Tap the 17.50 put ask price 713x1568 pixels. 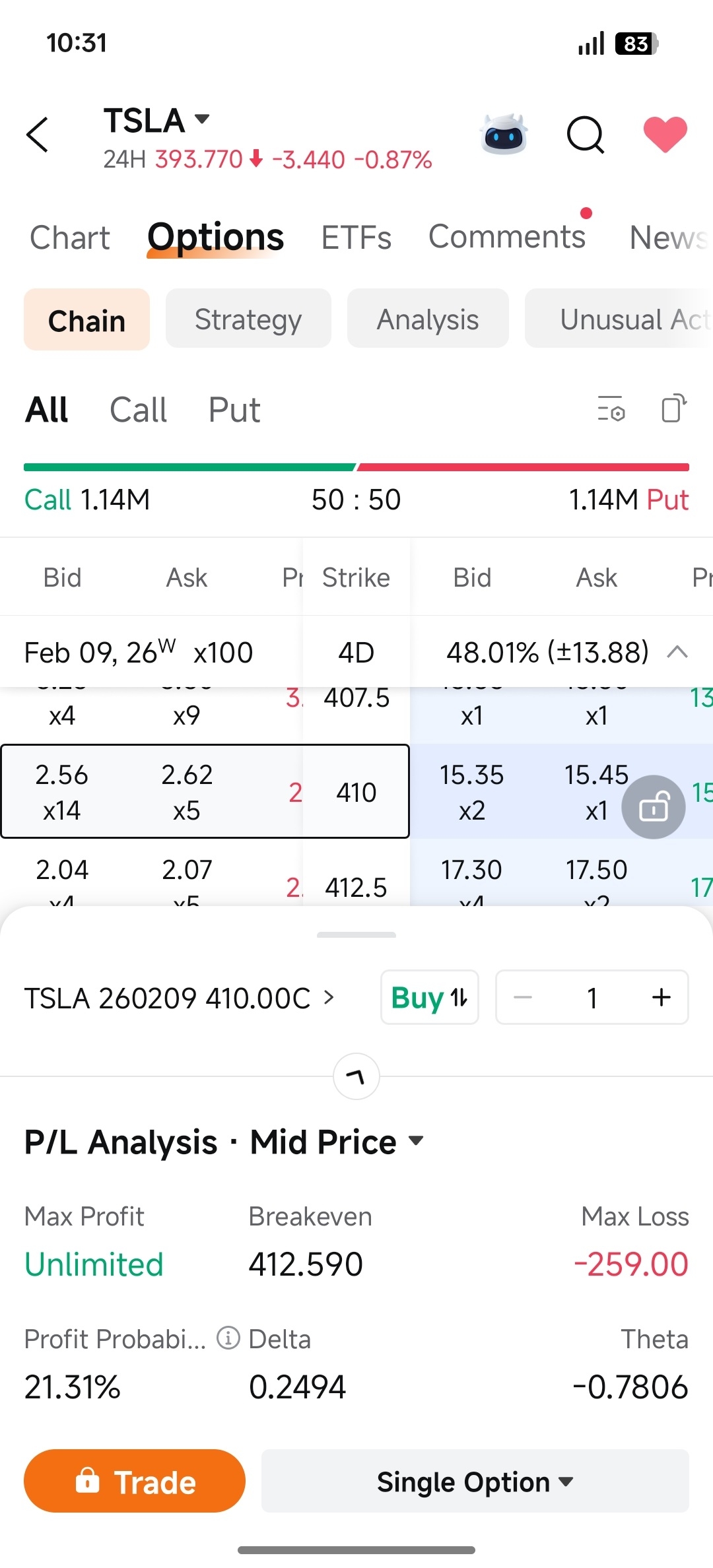click(x=597, y=870)
